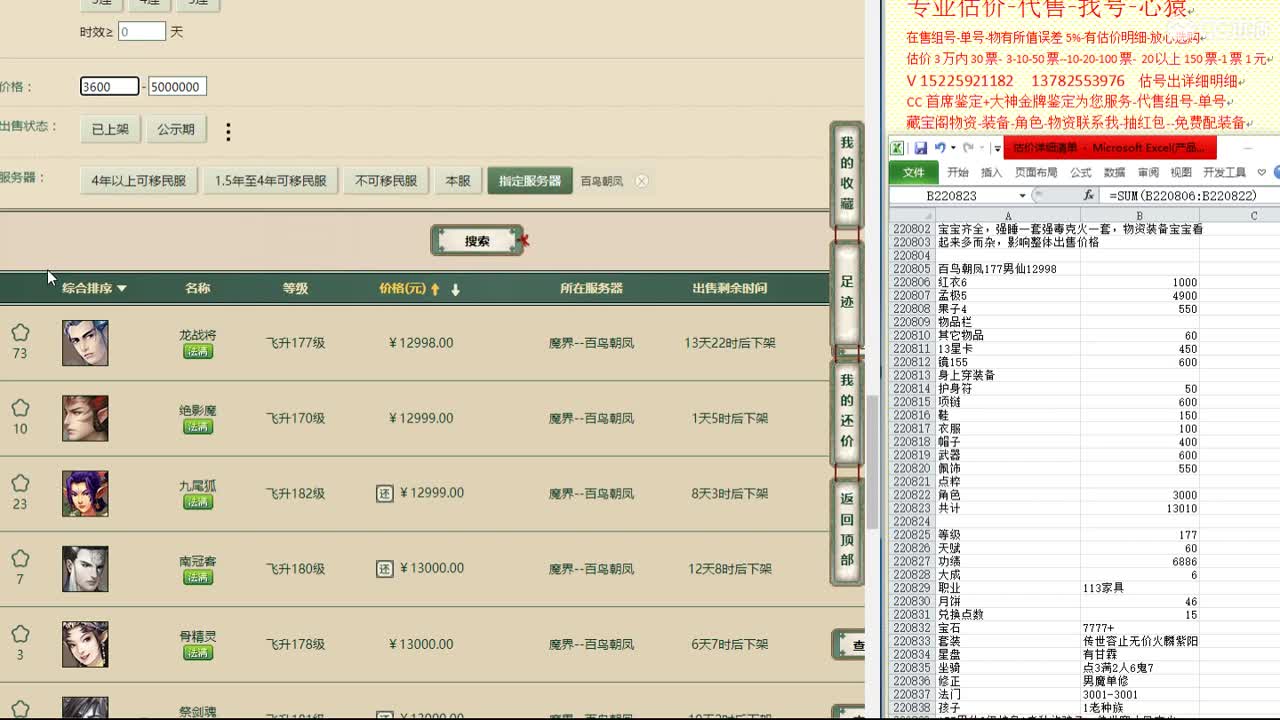Image resolution: width=1280 pixels, height=720 pixels.
Task: Favorite the 绝影魔 listing star
Action: click(20, 409)
